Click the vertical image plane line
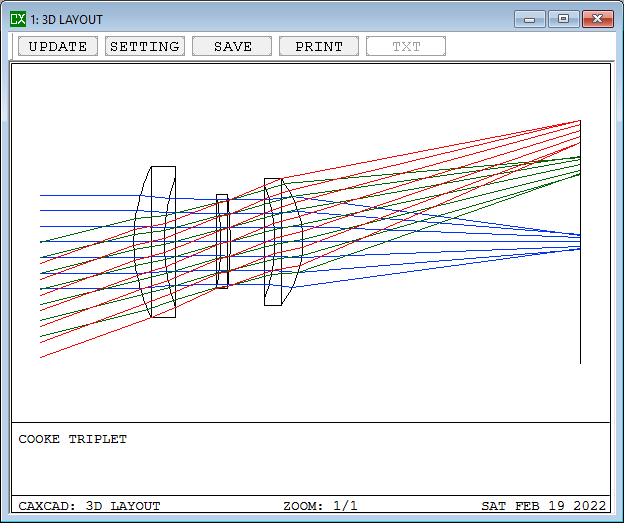Screen dimensions: 624x523 point(580,242)
